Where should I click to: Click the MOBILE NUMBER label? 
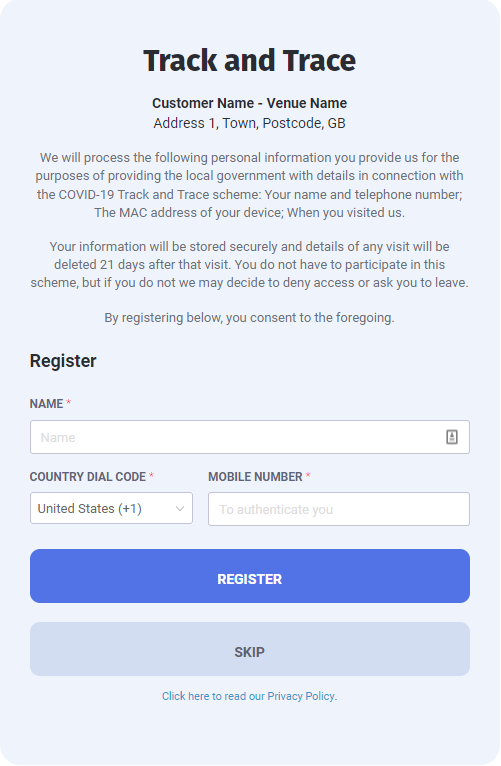click(255, 477)
